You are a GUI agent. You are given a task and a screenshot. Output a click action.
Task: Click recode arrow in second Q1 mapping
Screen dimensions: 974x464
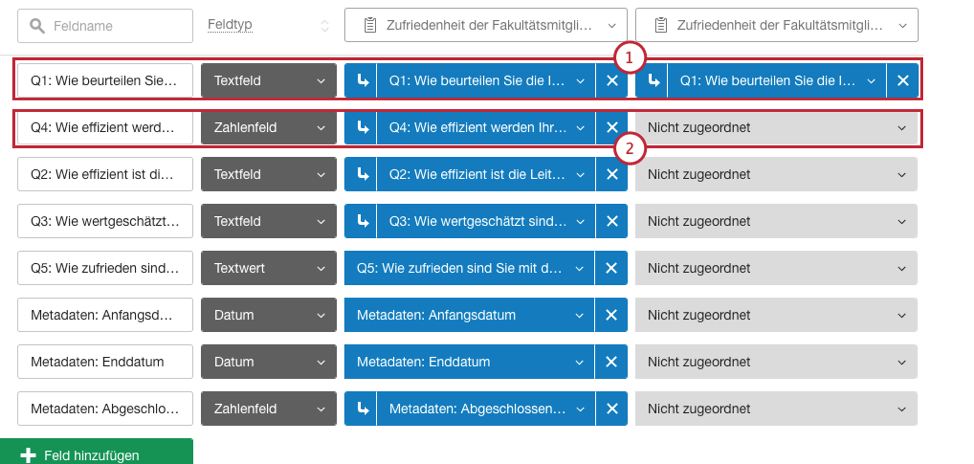click(652, 81)
